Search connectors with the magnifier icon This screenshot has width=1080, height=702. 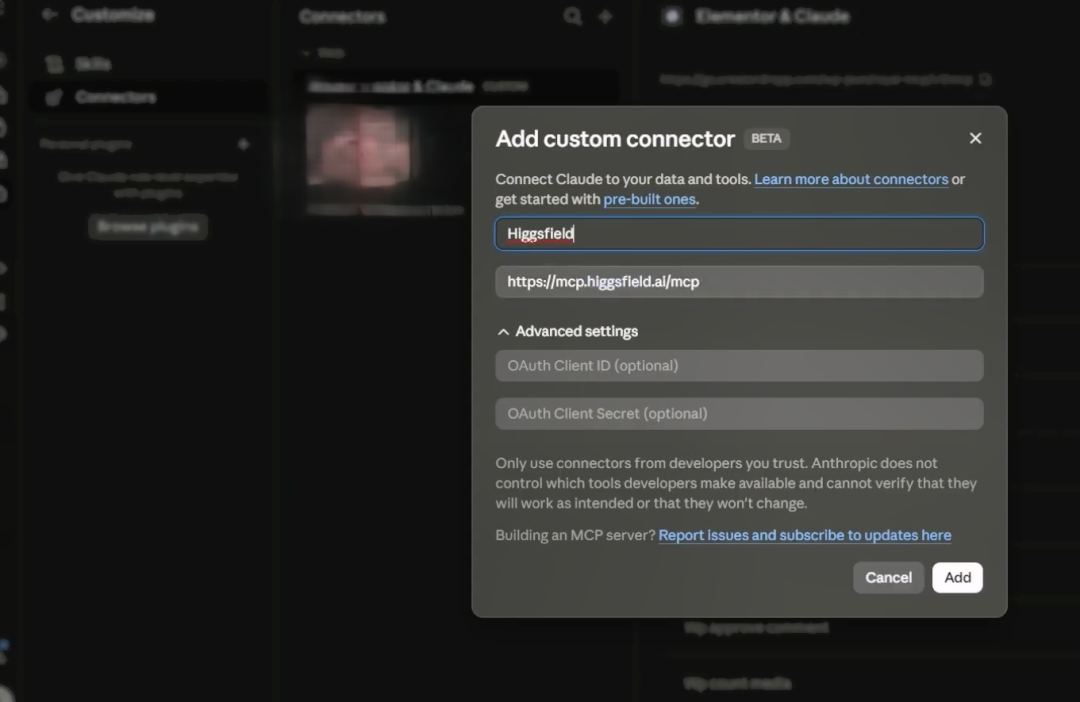click(572, 16)
